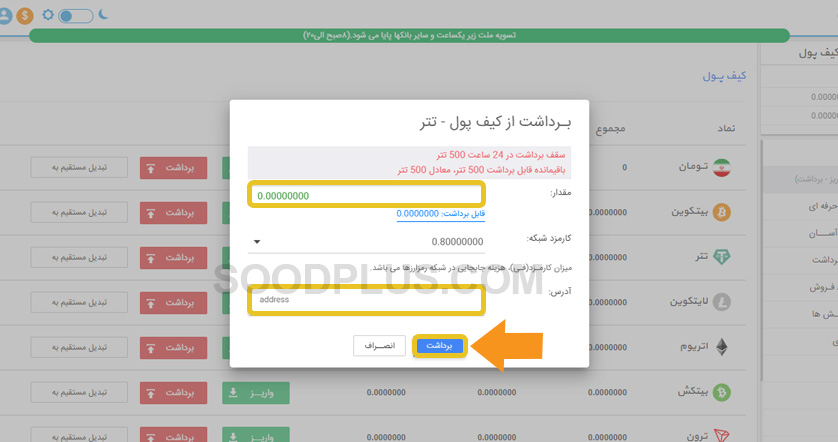Click the کیف پول page heading link
Image resolution: width=838 pixels, height=442 pixels.
tap(724, 76)
